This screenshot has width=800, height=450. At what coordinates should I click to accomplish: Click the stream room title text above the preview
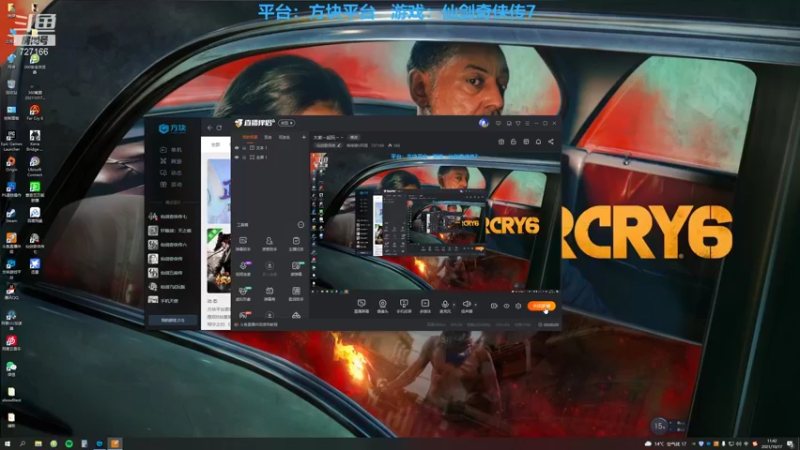[328, 137]
